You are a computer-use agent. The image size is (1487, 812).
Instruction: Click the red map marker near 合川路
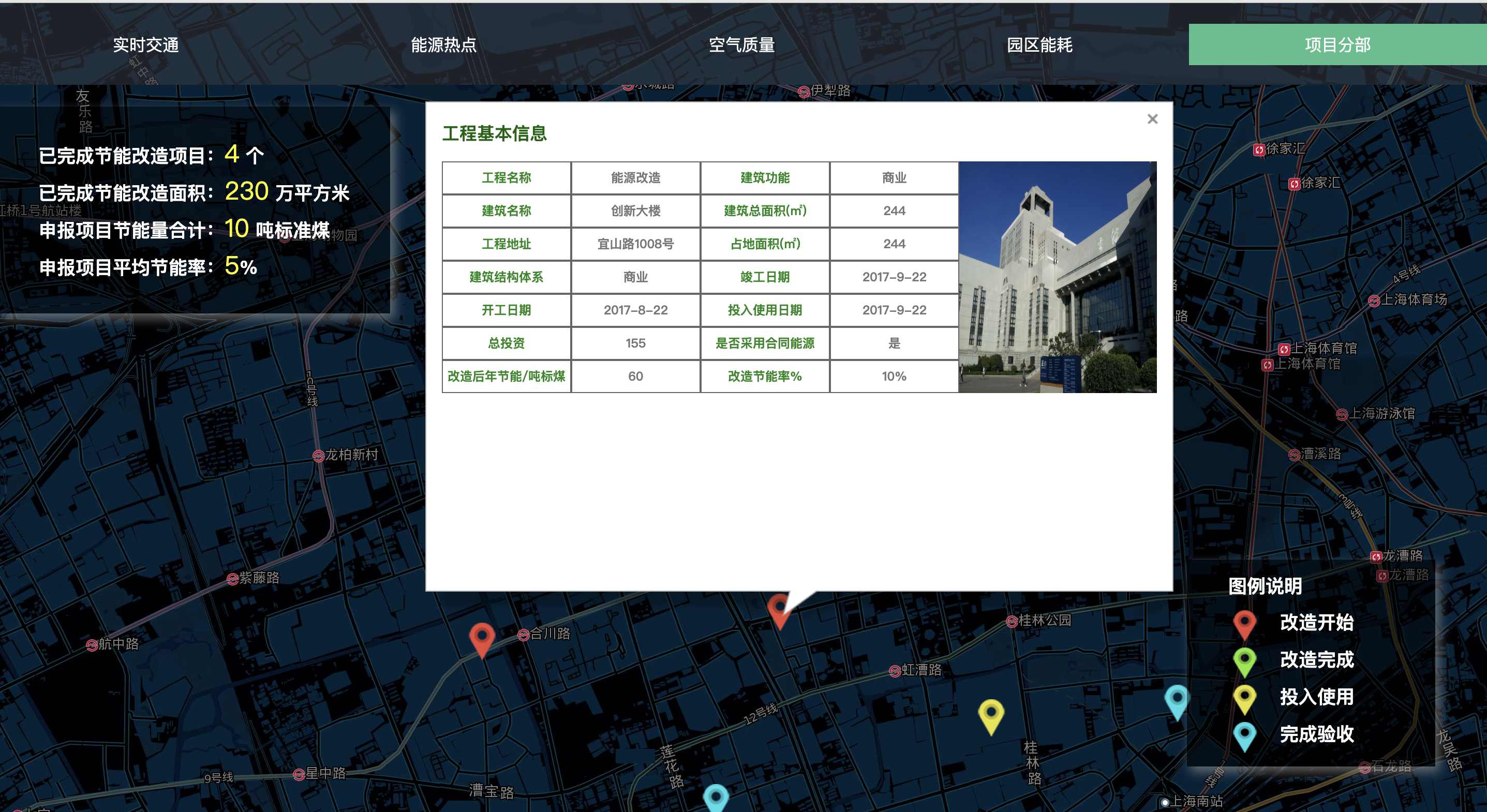[x=481, y=637]
